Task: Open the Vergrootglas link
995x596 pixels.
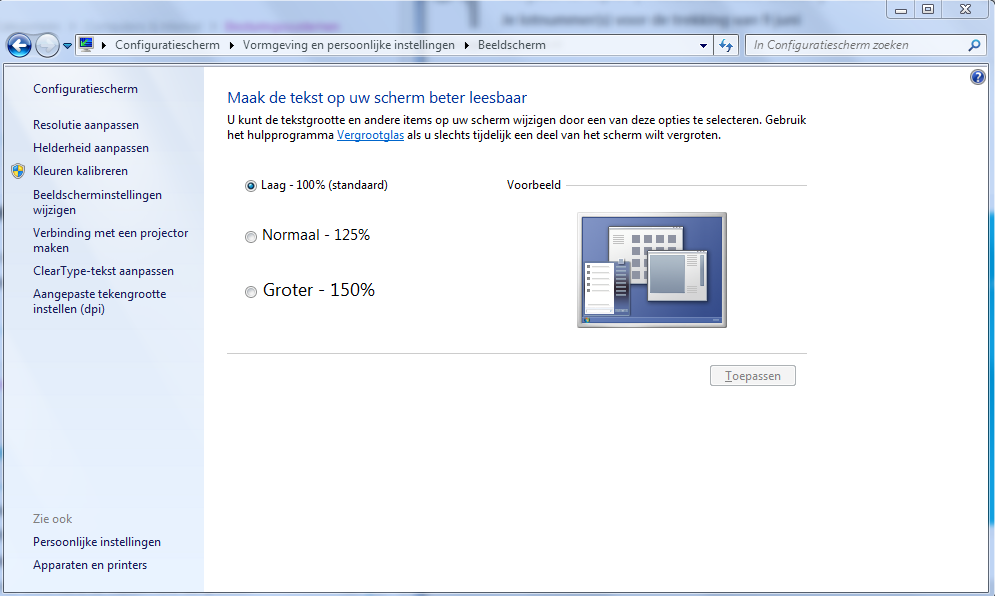Action: (x=370, y=135)
